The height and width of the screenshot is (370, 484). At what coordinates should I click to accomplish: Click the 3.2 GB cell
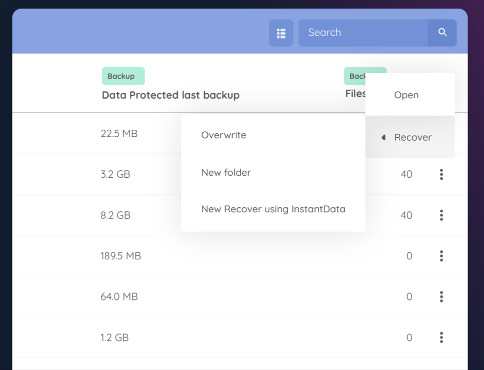point(115,174)
